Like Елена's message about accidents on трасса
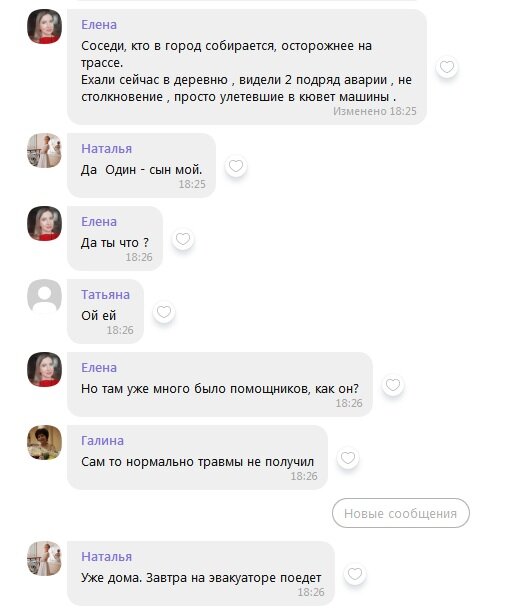The image size is (525, 611). tap(447, 67)
